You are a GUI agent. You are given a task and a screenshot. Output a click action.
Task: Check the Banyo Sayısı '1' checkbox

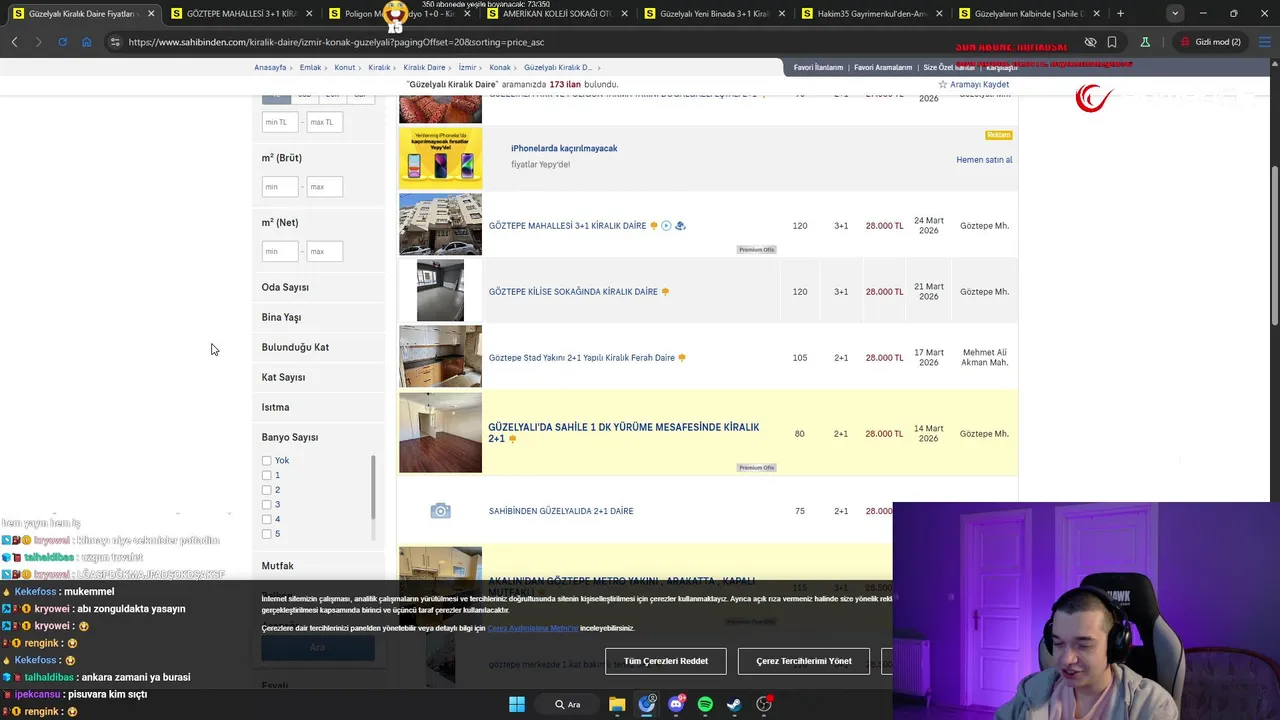click(266, 475)
